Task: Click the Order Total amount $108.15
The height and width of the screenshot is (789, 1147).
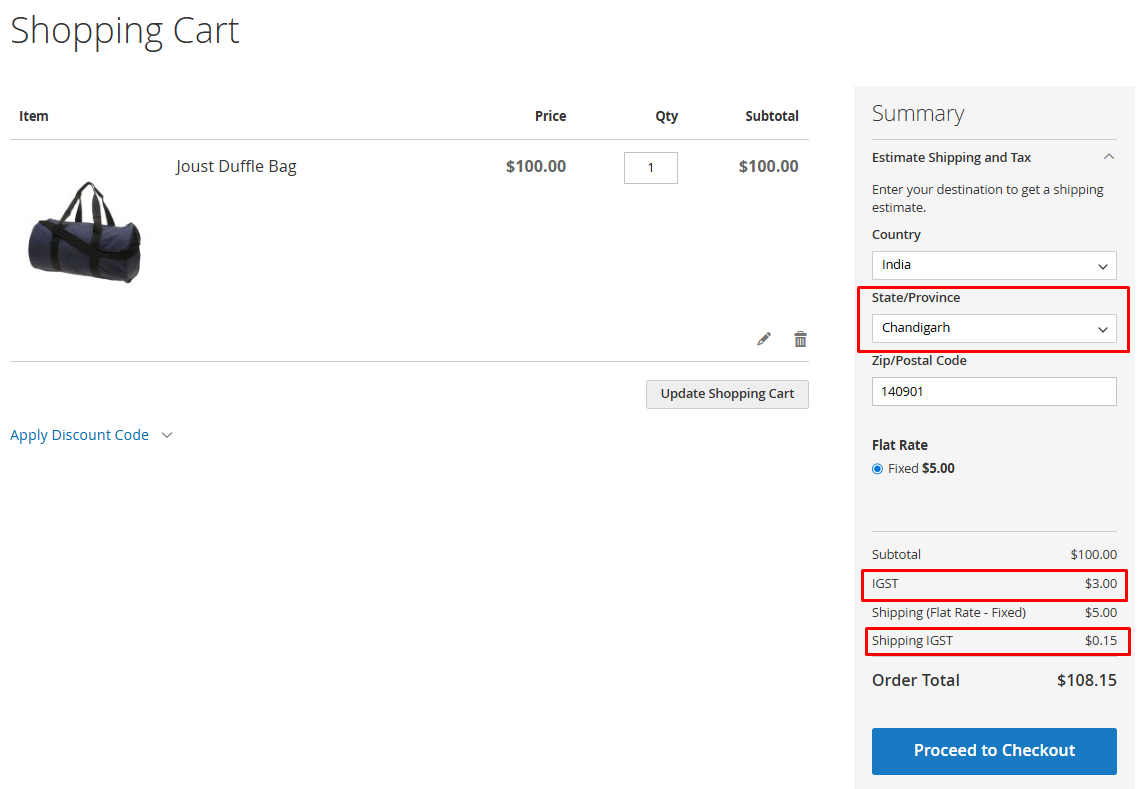Action: tap(1086, 681)
